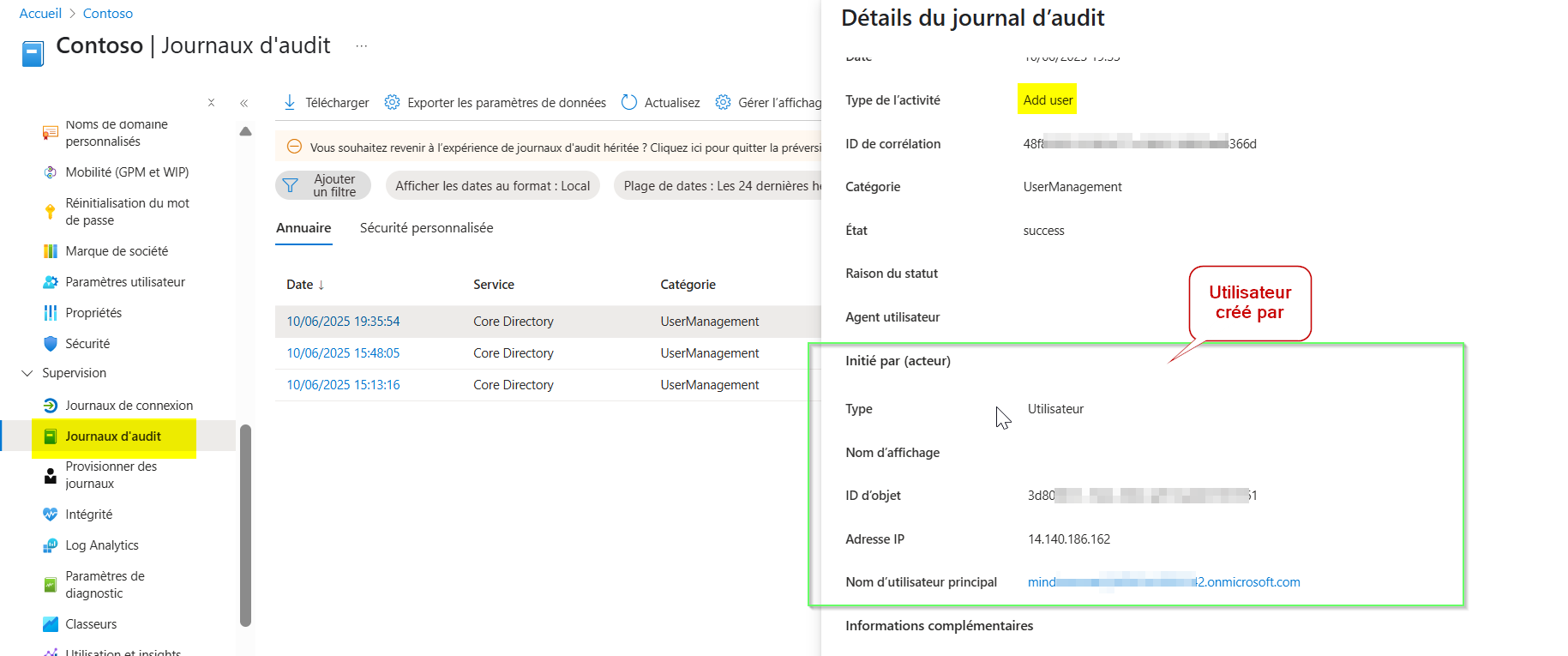Open audit entry dated 10/06/2025 15:13:16
The height and width of the screenshot is (656, 1568).
(343, 385)
